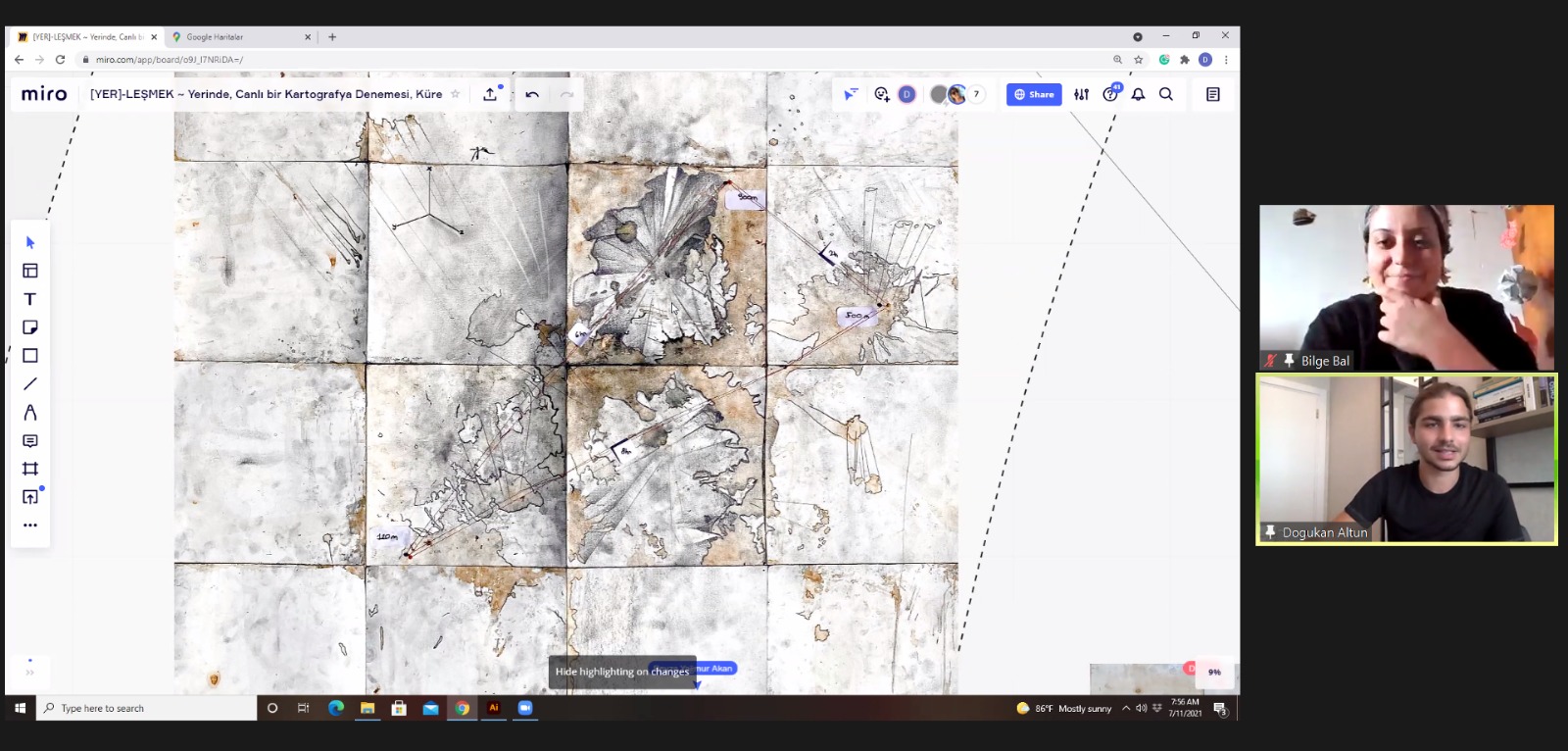Open Task View in the taskbar

pos(304,708)
